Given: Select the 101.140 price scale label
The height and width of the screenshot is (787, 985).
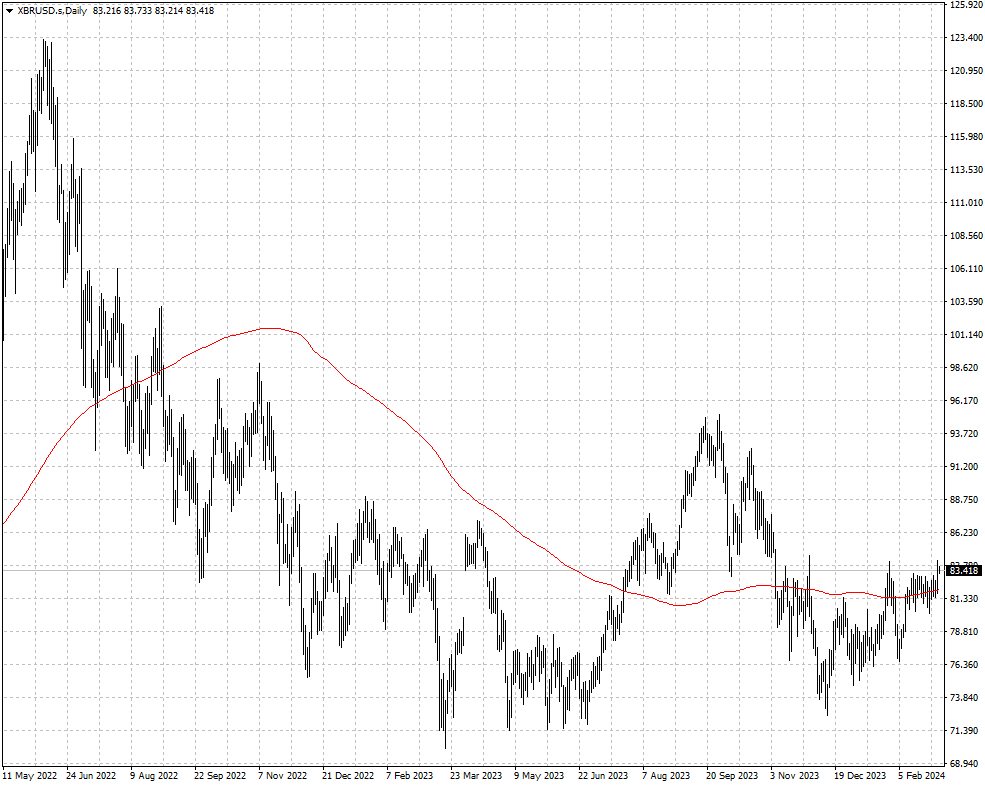Looking at the screenshot, I should tap(966, 335).
